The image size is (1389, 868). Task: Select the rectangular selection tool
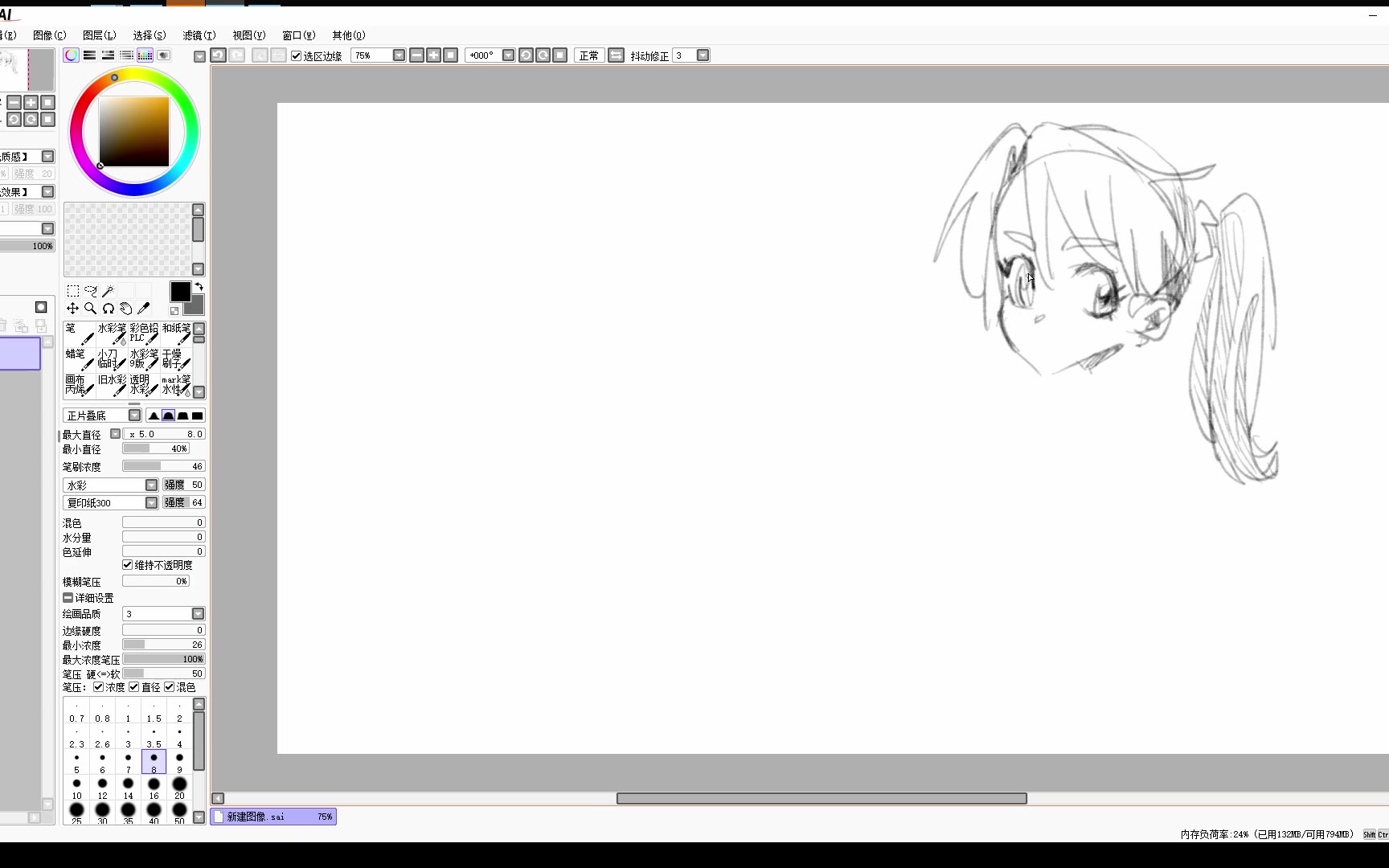(x=73, y=291)
